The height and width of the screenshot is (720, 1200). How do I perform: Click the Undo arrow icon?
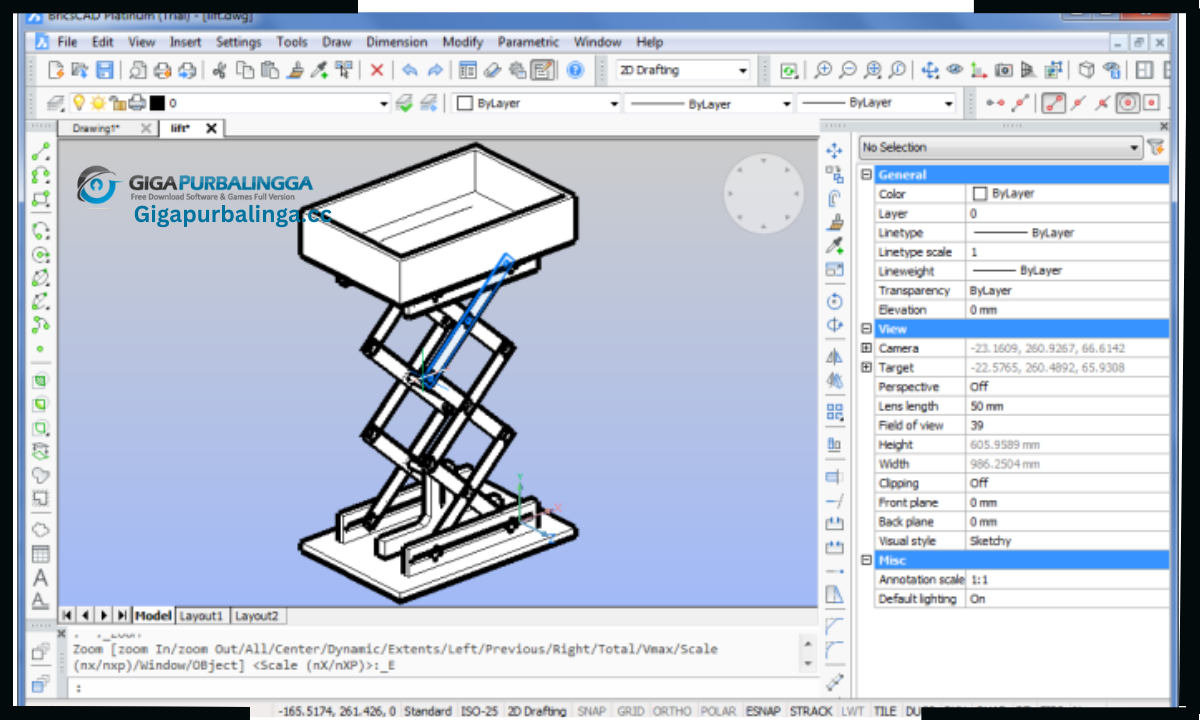coord(410,70)
